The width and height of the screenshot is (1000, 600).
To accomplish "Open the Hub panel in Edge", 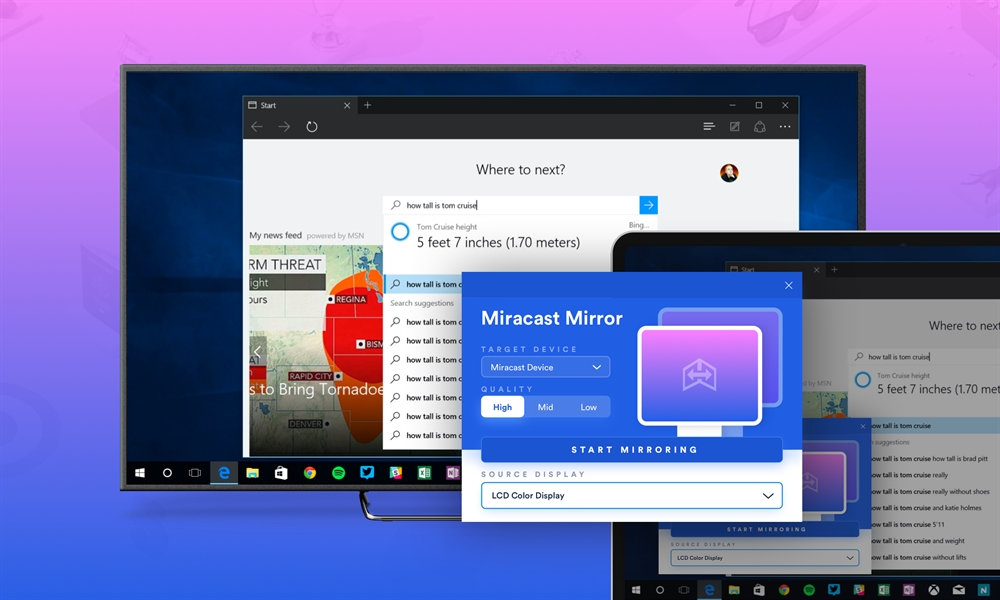I will tap(709, 126).
